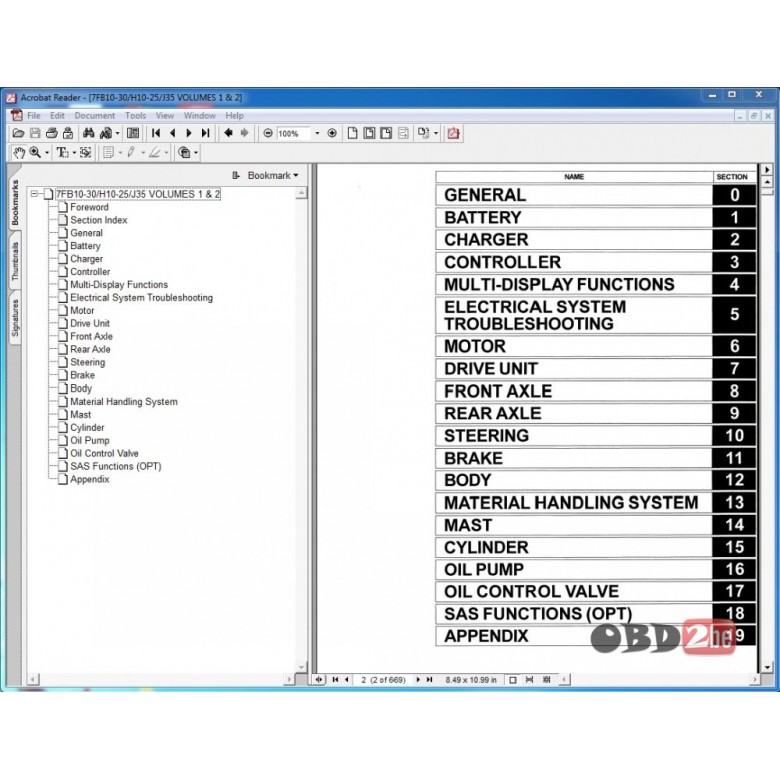This screenshot has height=780, width=780.
Task: Click status bar first page arrow
Action: point(335,680)
